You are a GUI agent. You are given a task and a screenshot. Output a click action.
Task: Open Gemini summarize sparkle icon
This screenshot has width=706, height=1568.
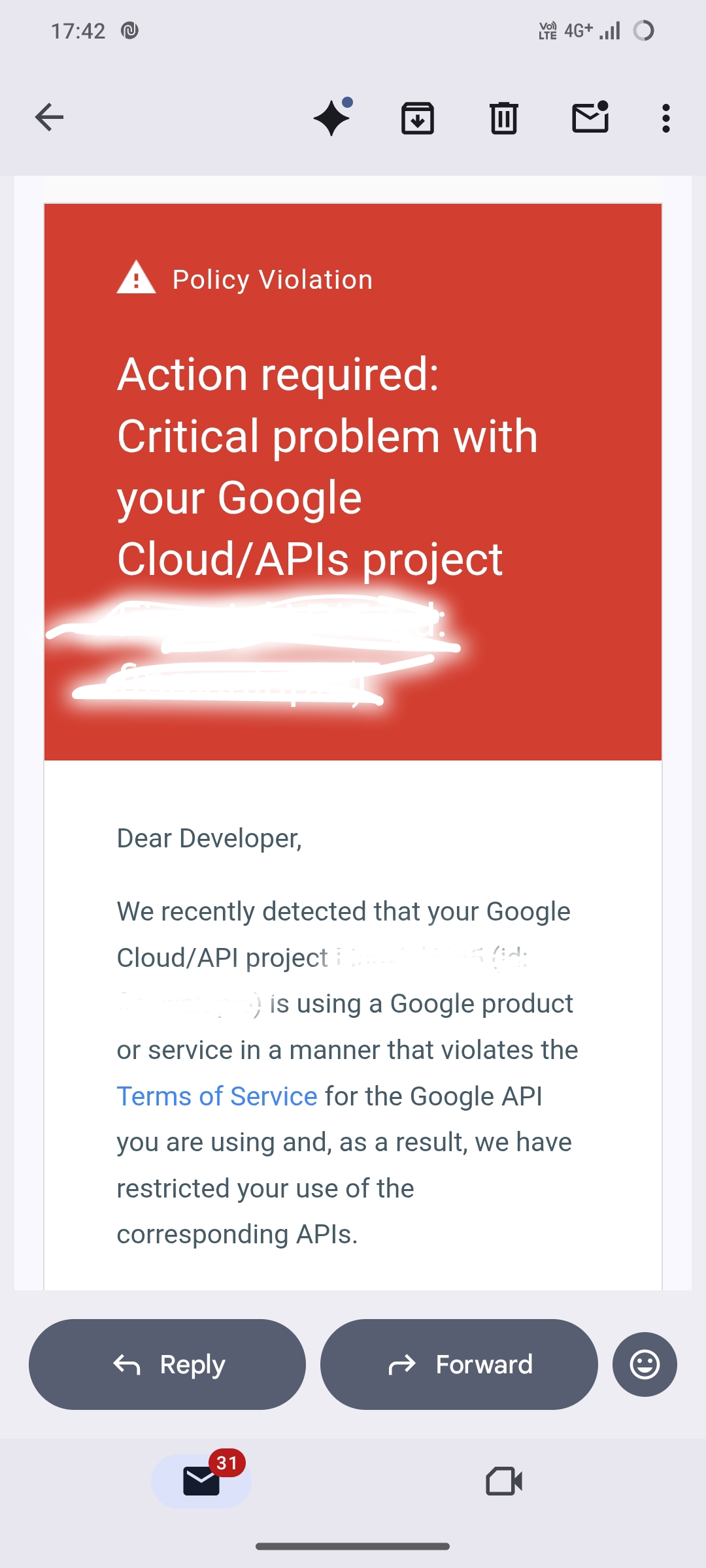[x=332, y=118]
